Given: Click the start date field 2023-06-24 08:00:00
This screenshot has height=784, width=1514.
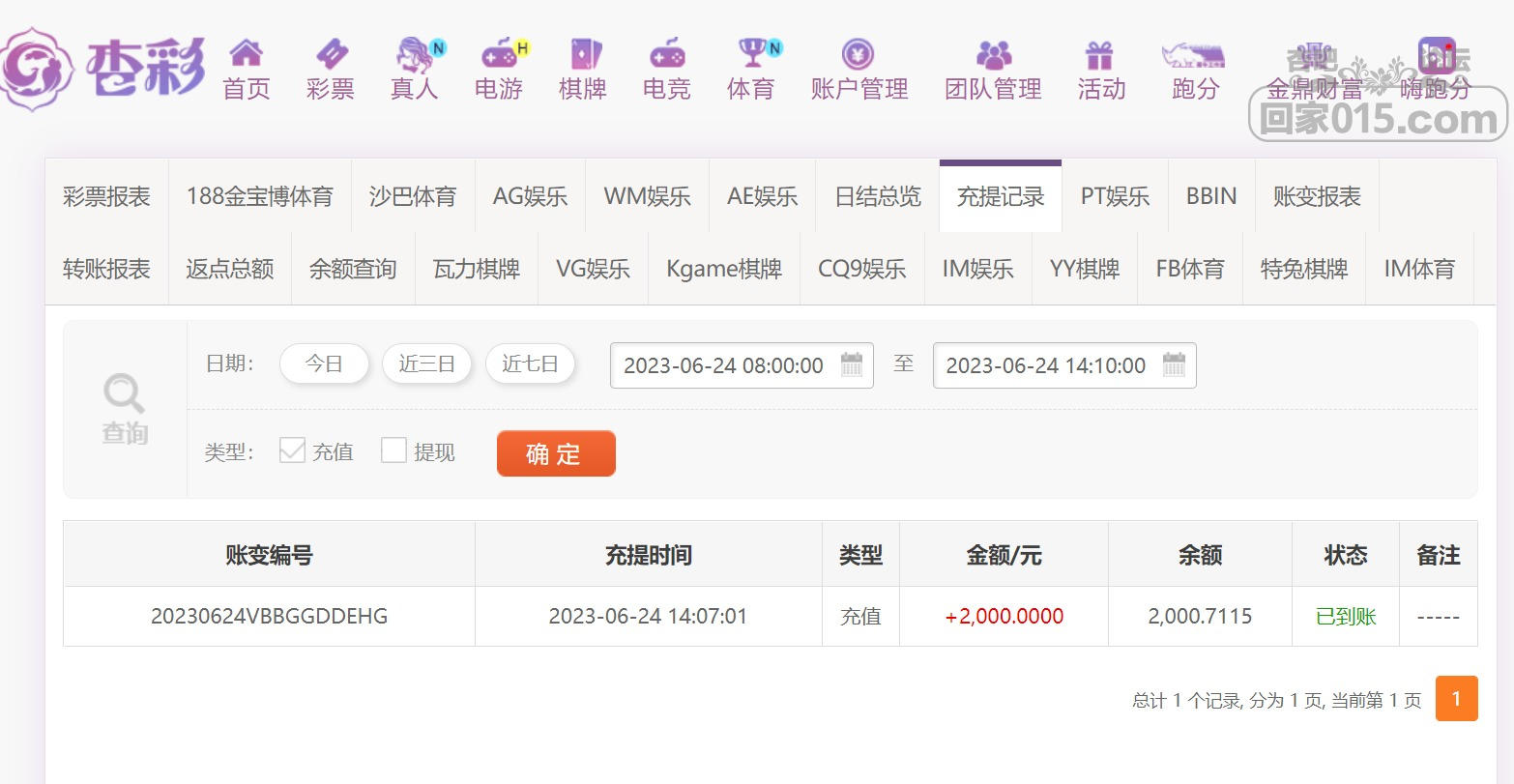Looking at the screenshot, I should pyautogui.click(x=742, y=365).
